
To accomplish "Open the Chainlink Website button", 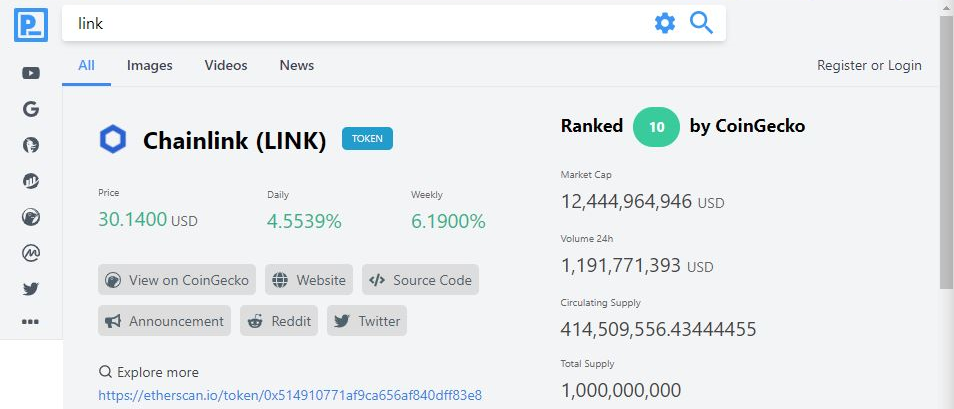I will tap(309, 280).
